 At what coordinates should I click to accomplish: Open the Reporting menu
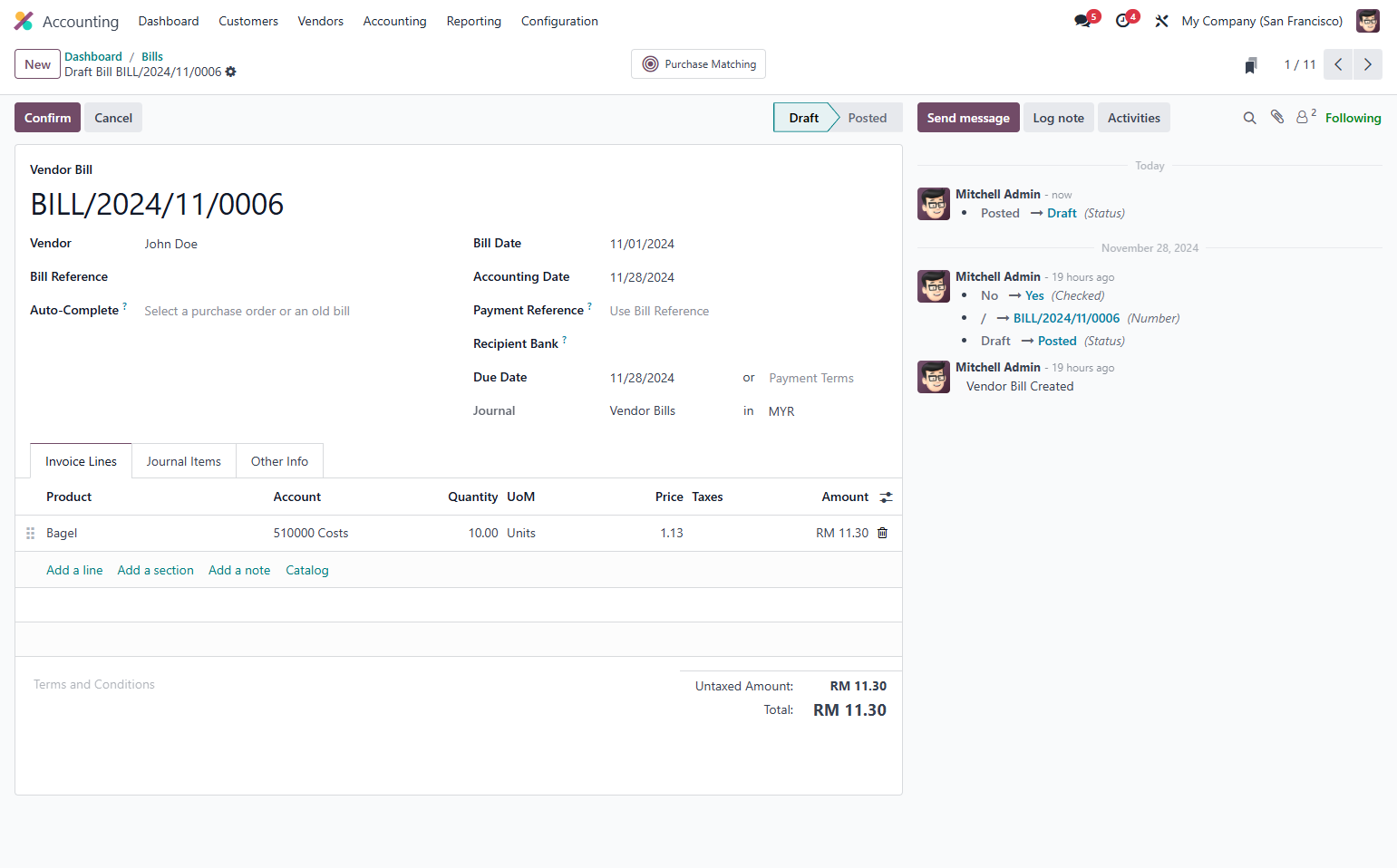(x=473, y=21)
